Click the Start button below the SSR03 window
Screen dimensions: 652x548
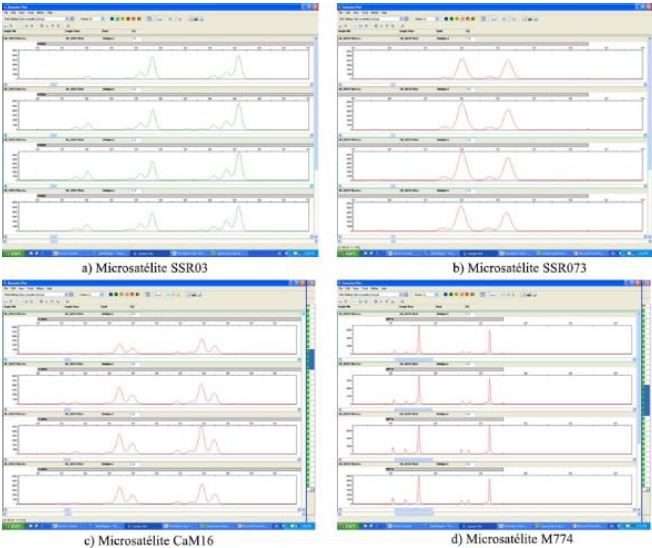click(14, 253)
